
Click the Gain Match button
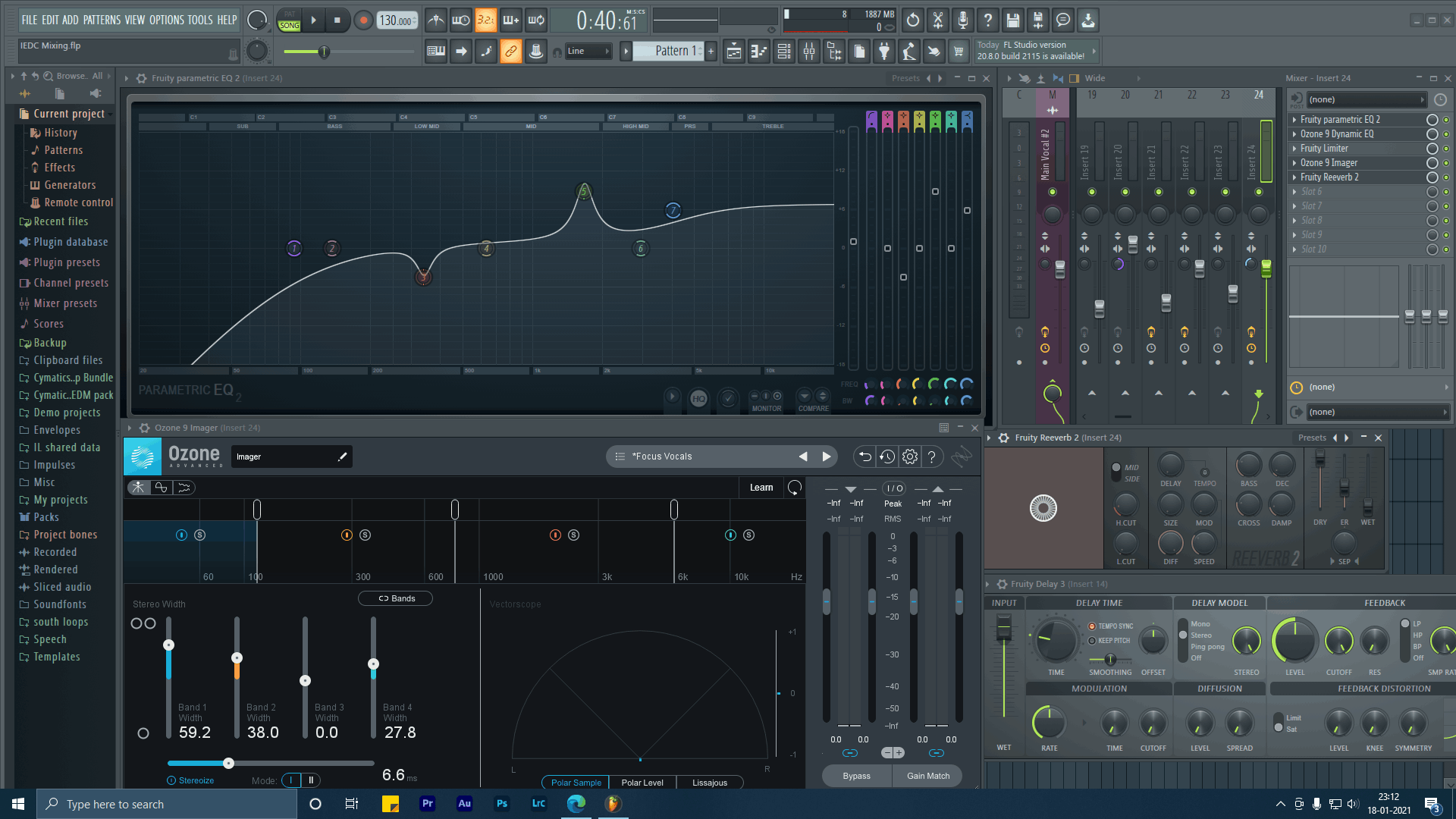[x=928, y=776]
